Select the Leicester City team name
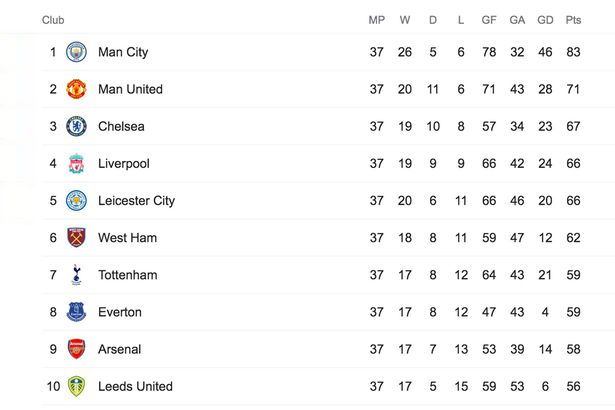 point(136,201)
